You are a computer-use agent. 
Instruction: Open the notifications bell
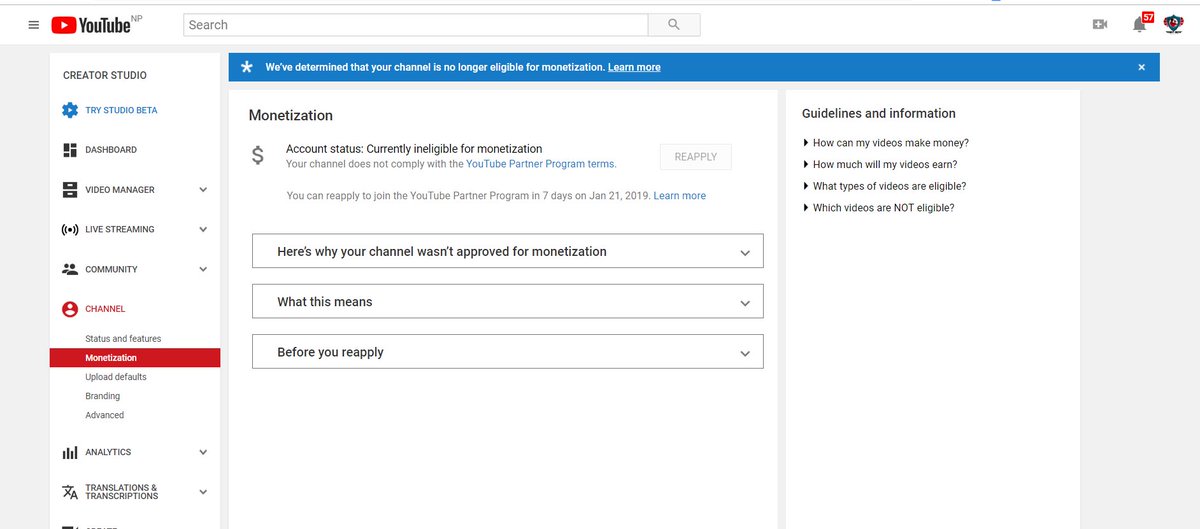[x=1139, y=25]
